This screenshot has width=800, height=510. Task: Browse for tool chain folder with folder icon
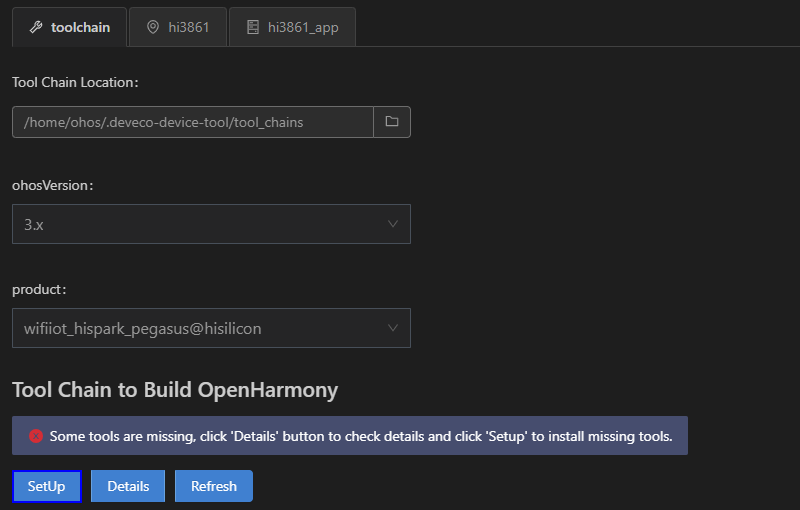pyautogui.click(x=392, y=122)
